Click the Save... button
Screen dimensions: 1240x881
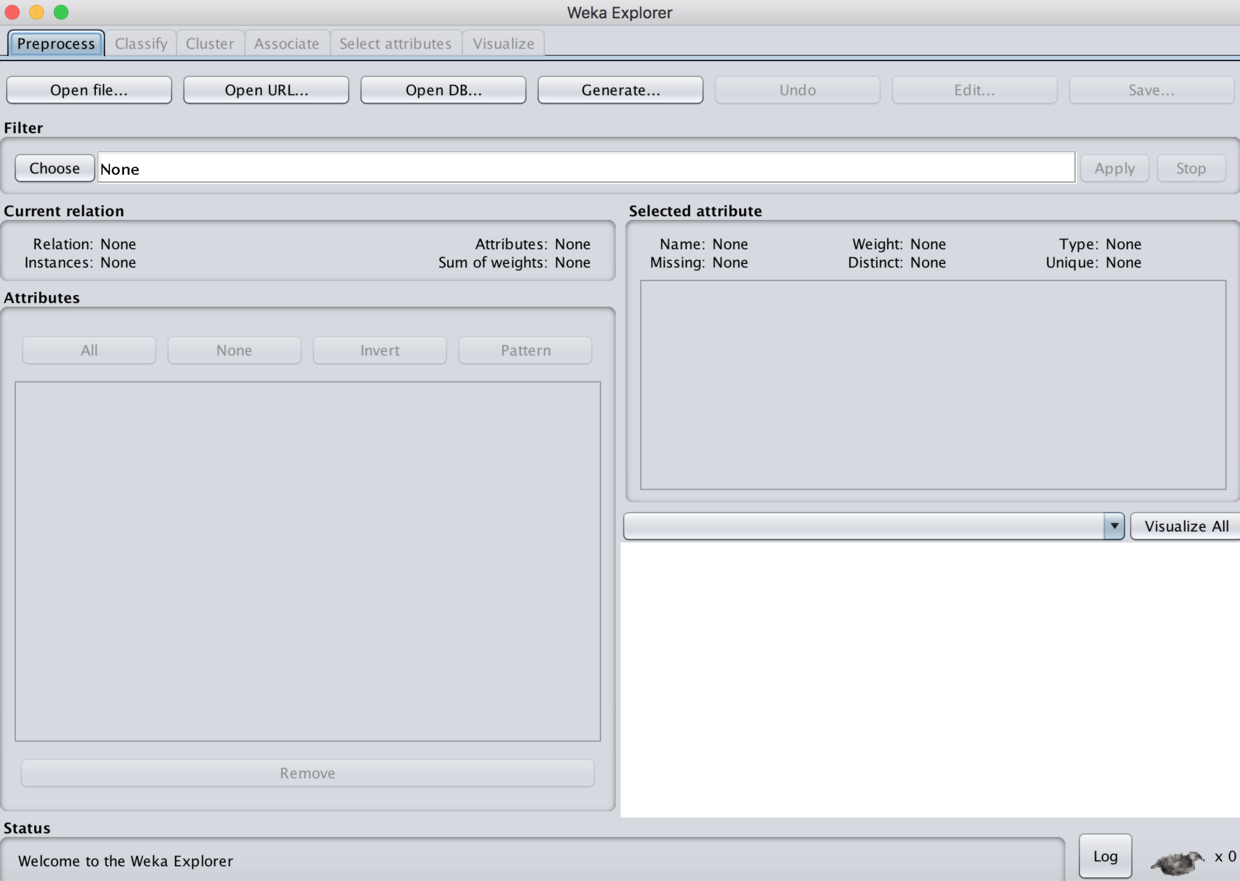click(1151, 90)
